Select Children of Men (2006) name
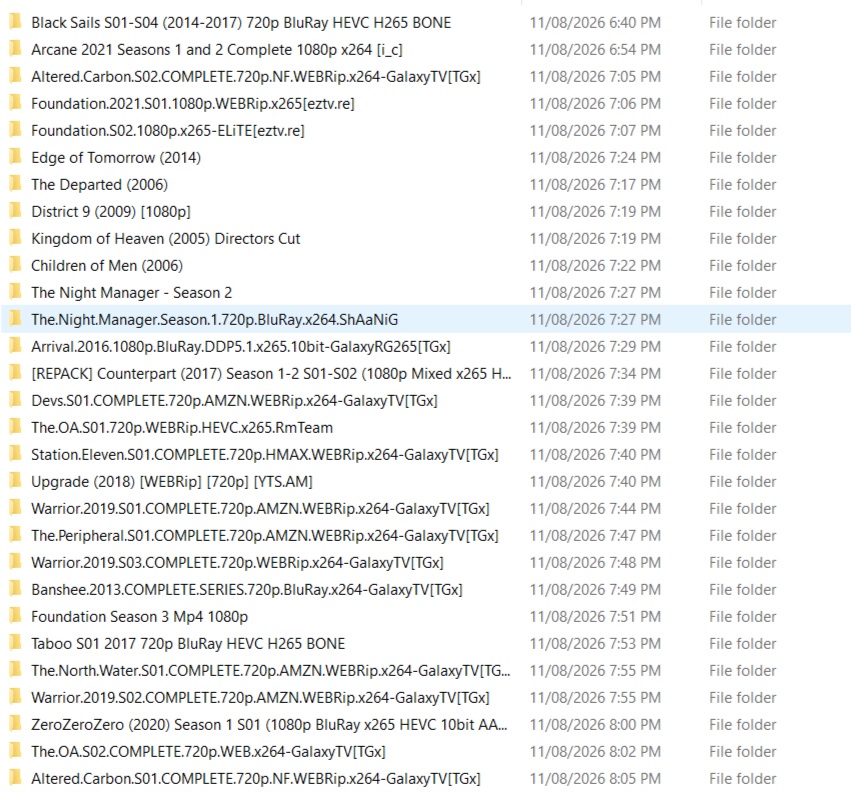This screenshot has width=851, height=792. coord(107,266)
